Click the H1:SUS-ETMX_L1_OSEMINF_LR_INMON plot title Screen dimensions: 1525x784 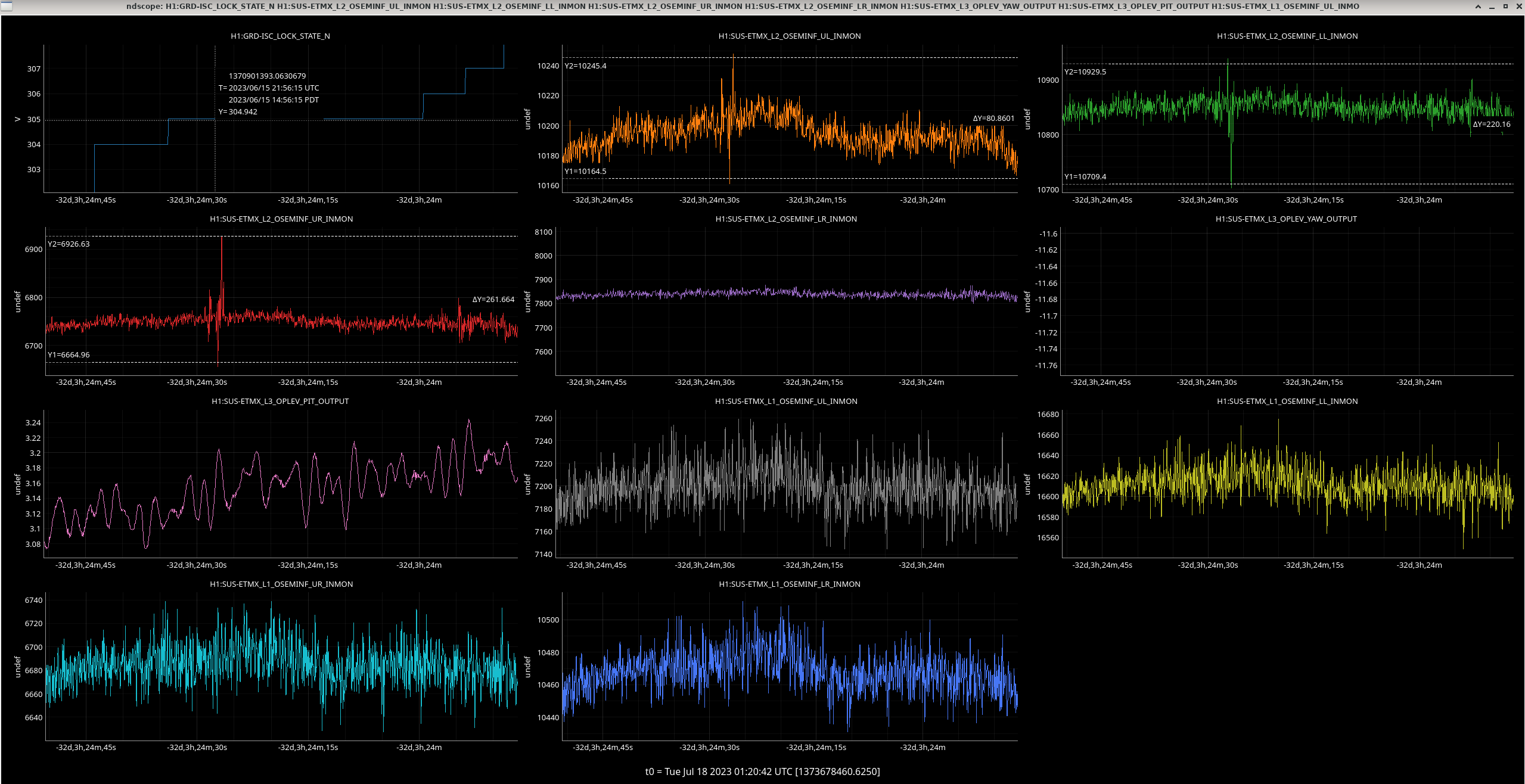pos(789,584)
